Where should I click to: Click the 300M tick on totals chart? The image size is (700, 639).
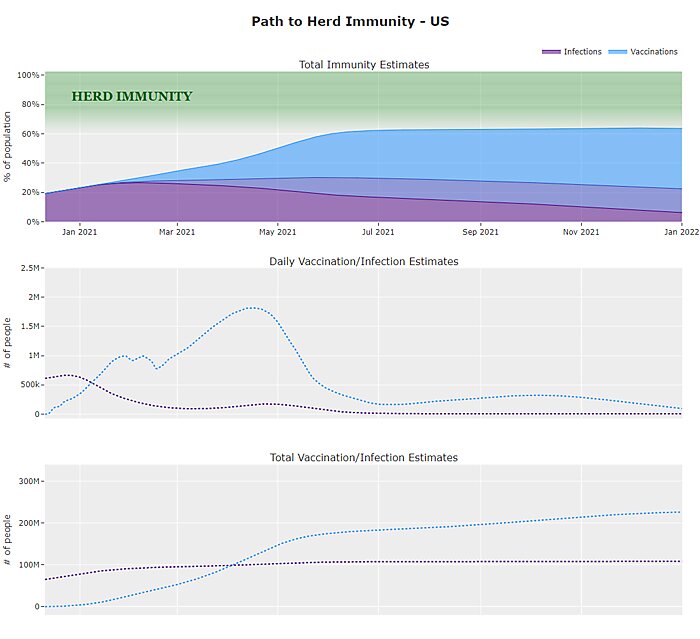(27, 481)
